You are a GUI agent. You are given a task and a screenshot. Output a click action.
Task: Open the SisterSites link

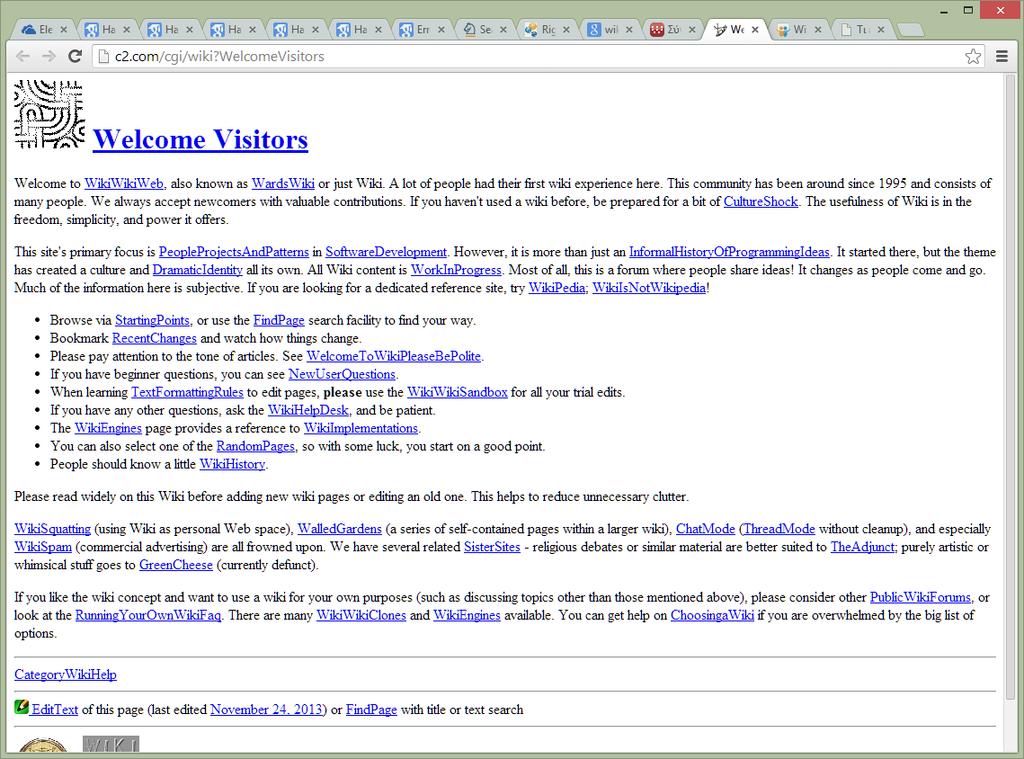(x=492, y=547)
